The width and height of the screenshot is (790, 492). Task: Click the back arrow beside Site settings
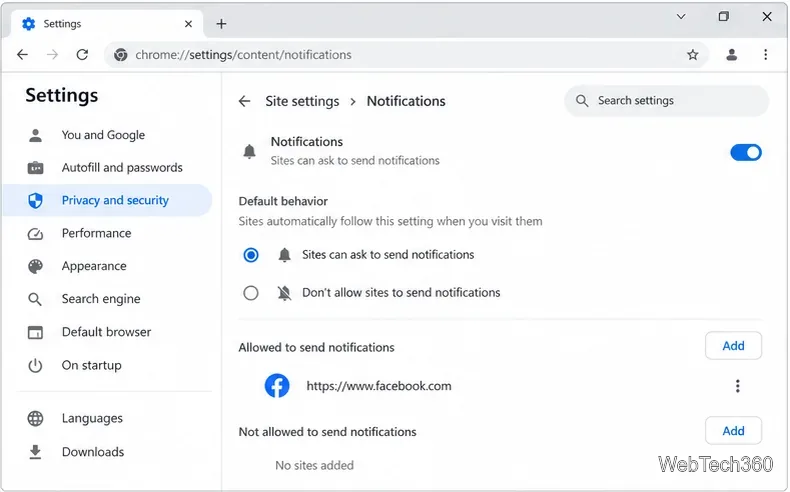tap(244, 101)
